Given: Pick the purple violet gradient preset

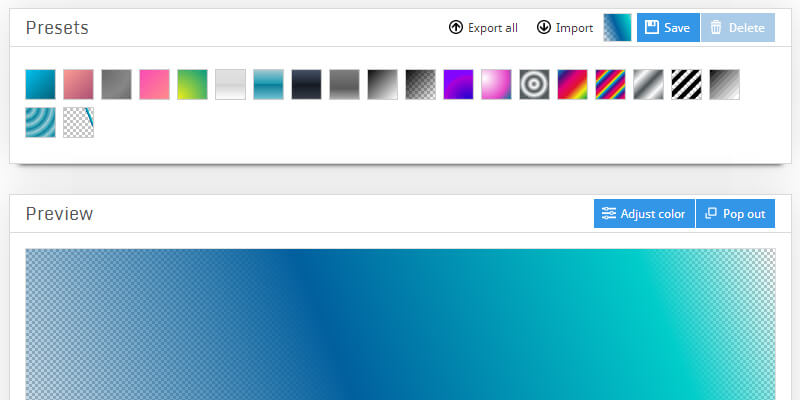Looking at the screenshot, I should pos(459,84).
